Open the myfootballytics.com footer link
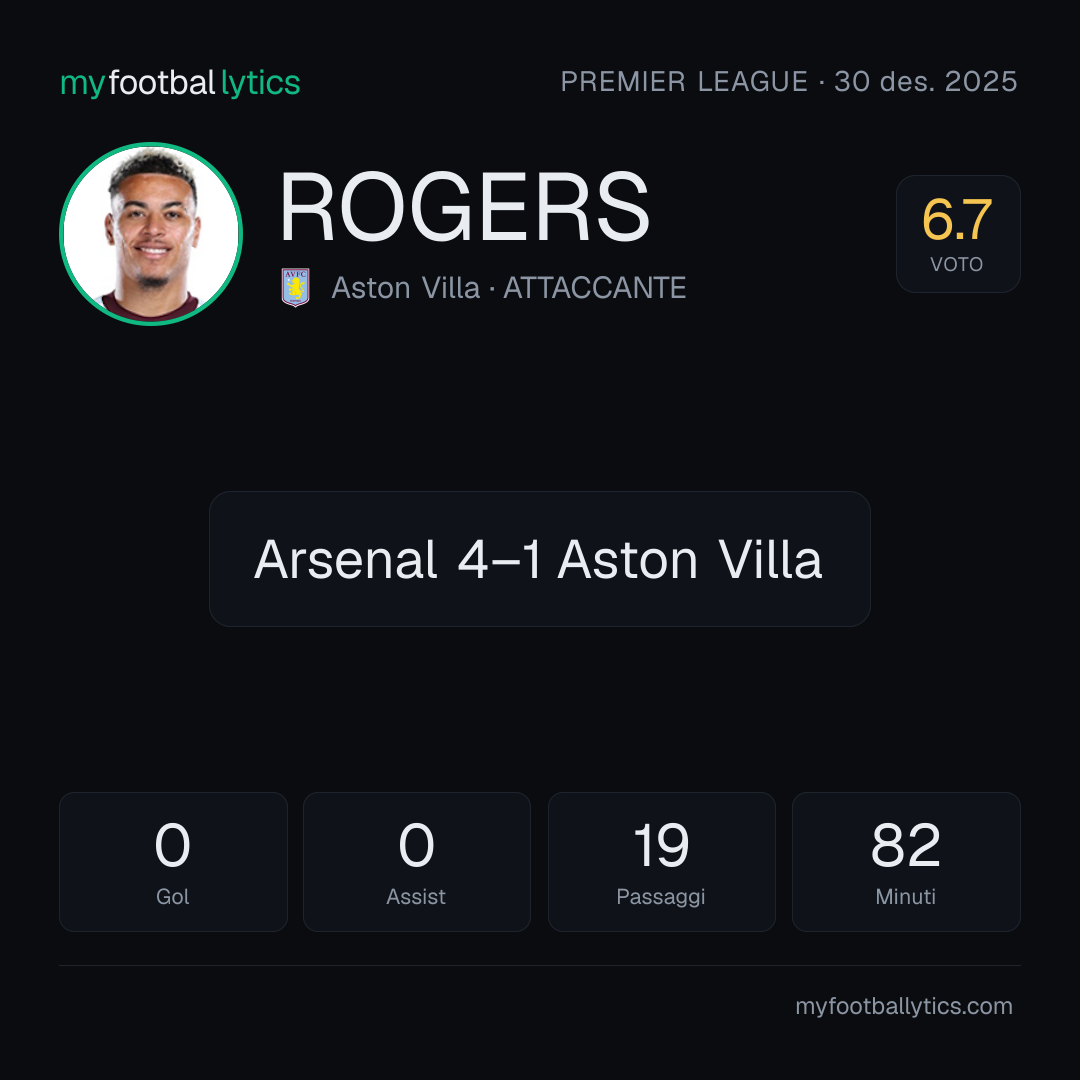The image size is (1080, 1080). pos(904,1006)
